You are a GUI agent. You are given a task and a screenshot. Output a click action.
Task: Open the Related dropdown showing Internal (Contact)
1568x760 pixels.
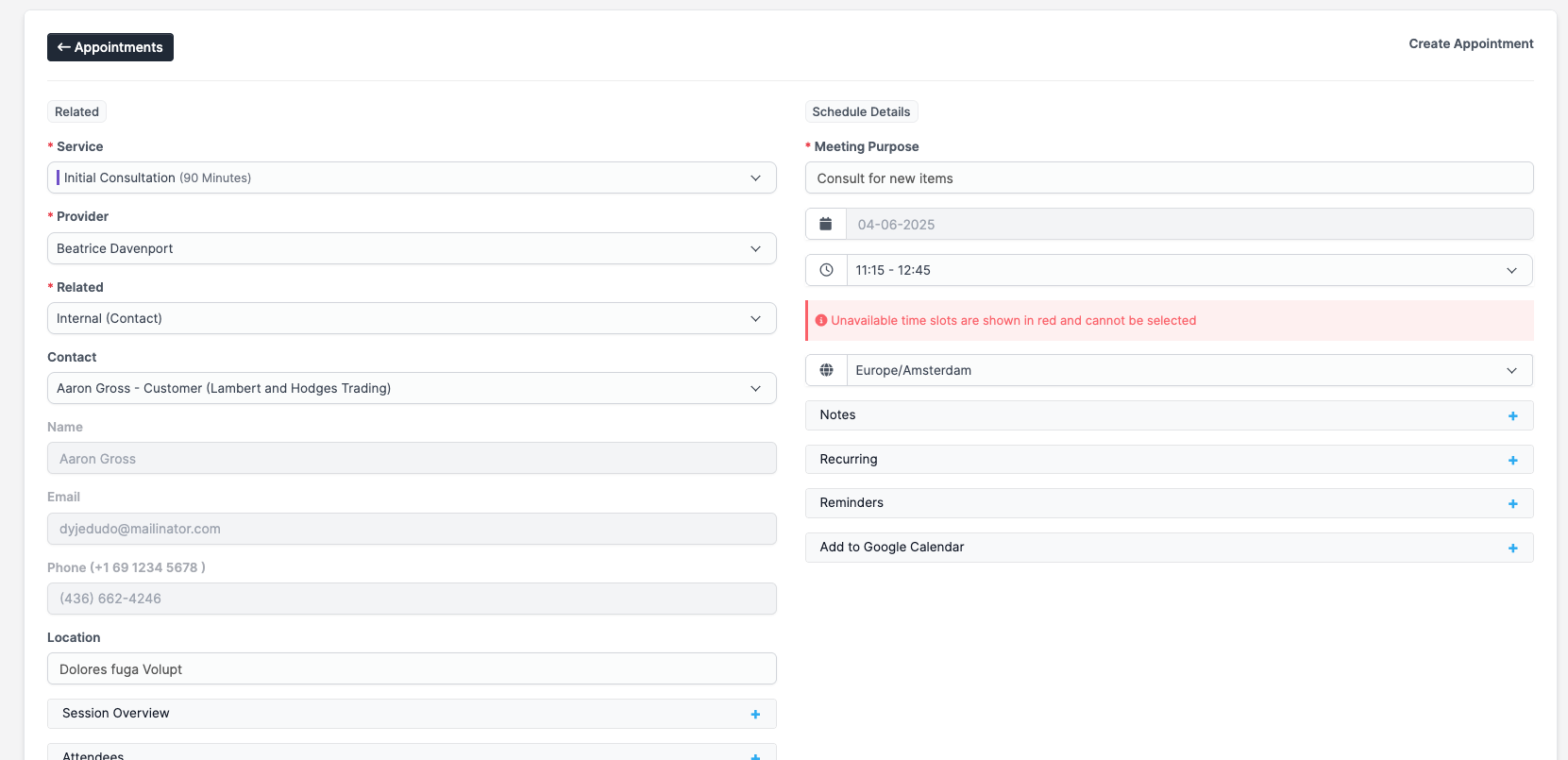412,318
